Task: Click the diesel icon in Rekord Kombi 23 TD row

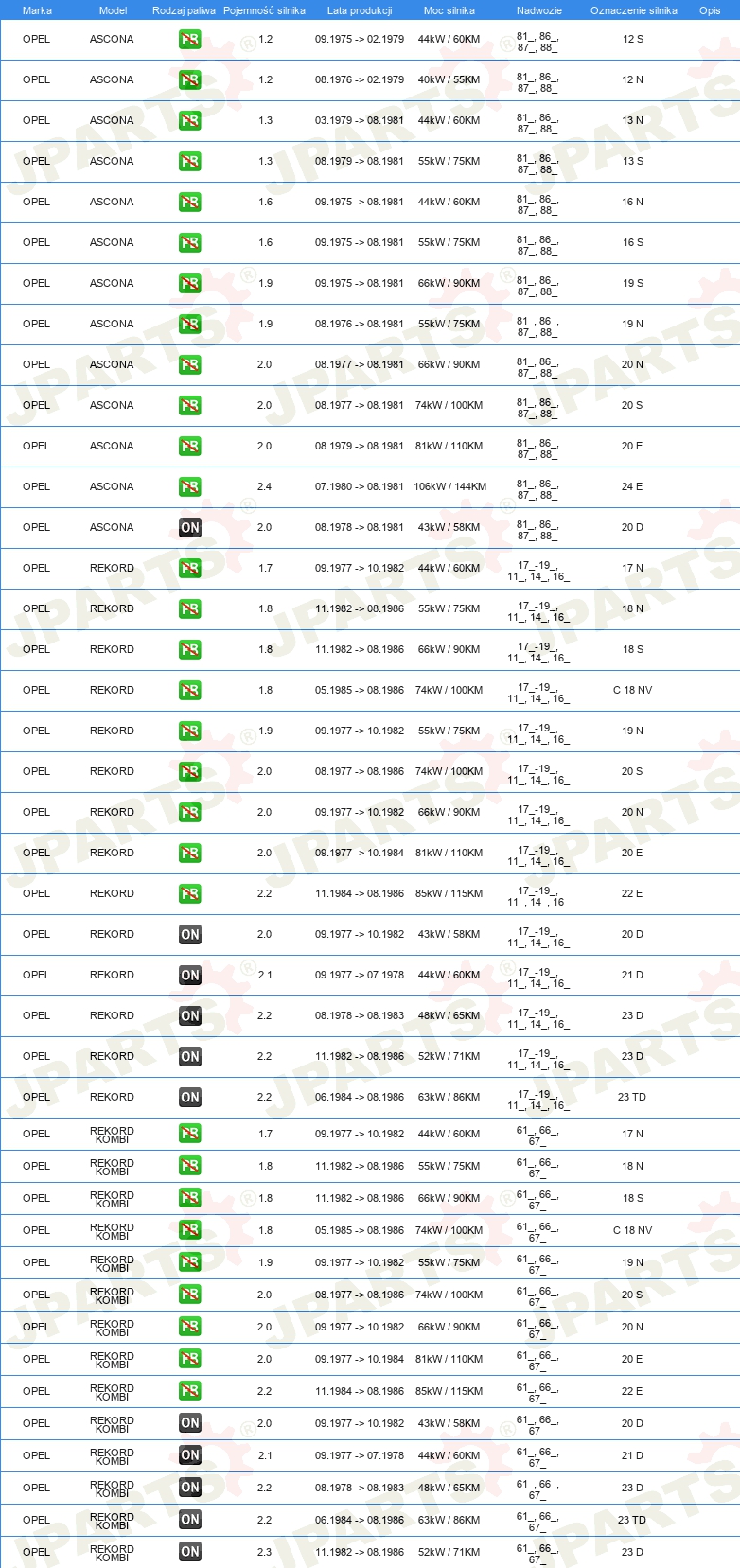Action: click(x=190, y=1520)
